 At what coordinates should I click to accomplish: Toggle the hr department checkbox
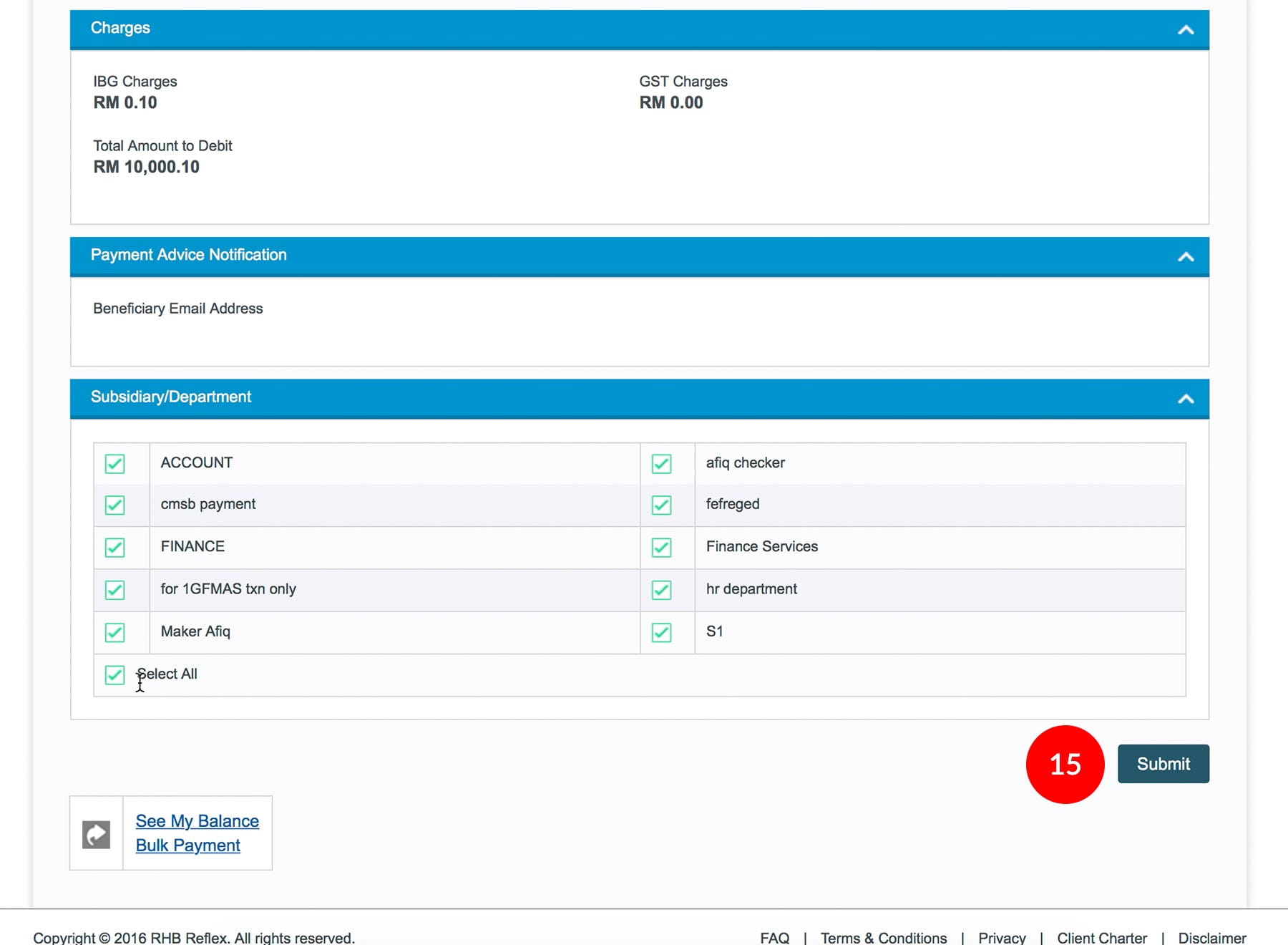(x=661, y=590)
